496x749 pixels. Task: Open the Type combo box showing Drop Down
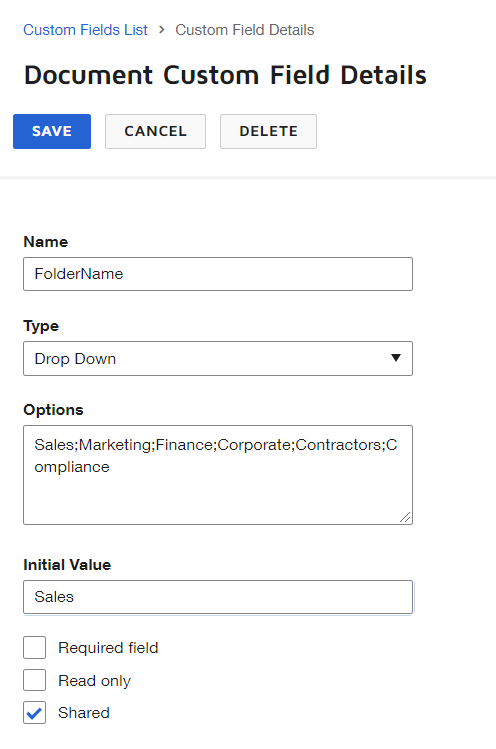point(218,358)
